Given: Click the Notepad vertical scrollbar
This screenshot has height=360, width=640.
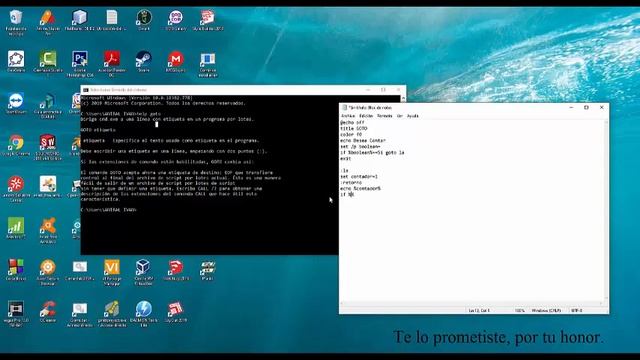Looking at the screenshot, I should point(606,210).
